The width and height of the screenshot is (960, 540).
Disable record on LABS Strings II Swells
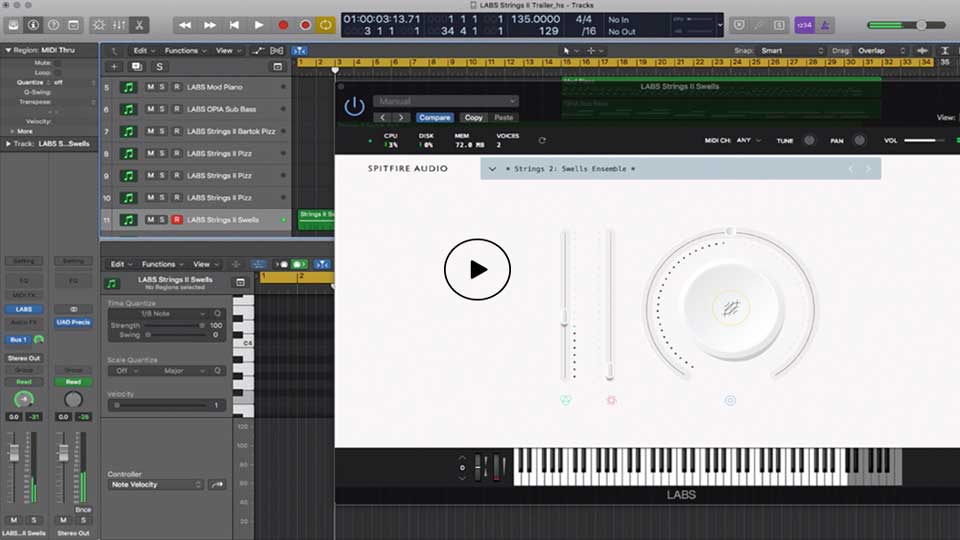(x=177, y=219)
